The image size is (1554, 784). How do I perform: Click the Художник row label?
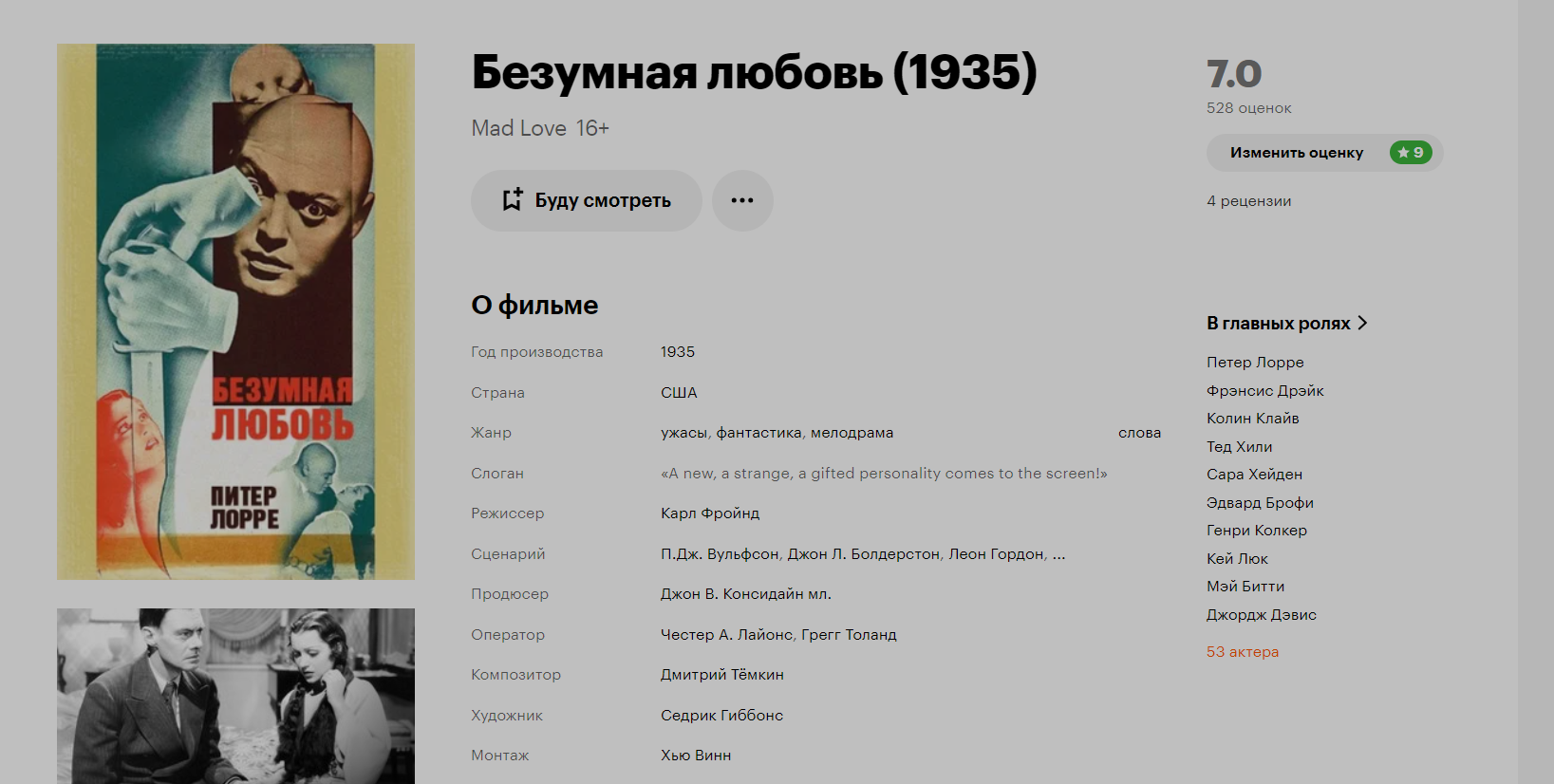(507, 716)
